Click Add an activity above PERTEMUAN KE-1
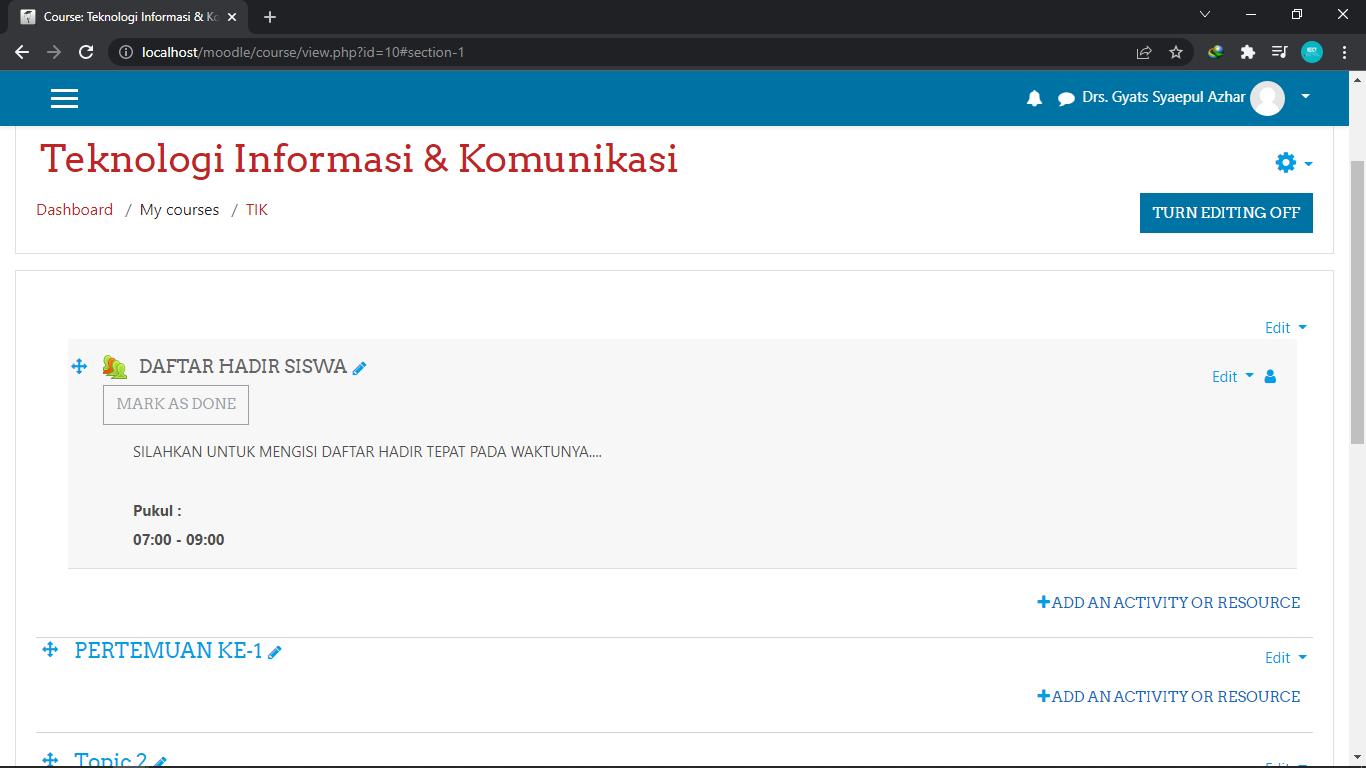This screenshot has height=768, width=1366. (x=1169, y=602)
